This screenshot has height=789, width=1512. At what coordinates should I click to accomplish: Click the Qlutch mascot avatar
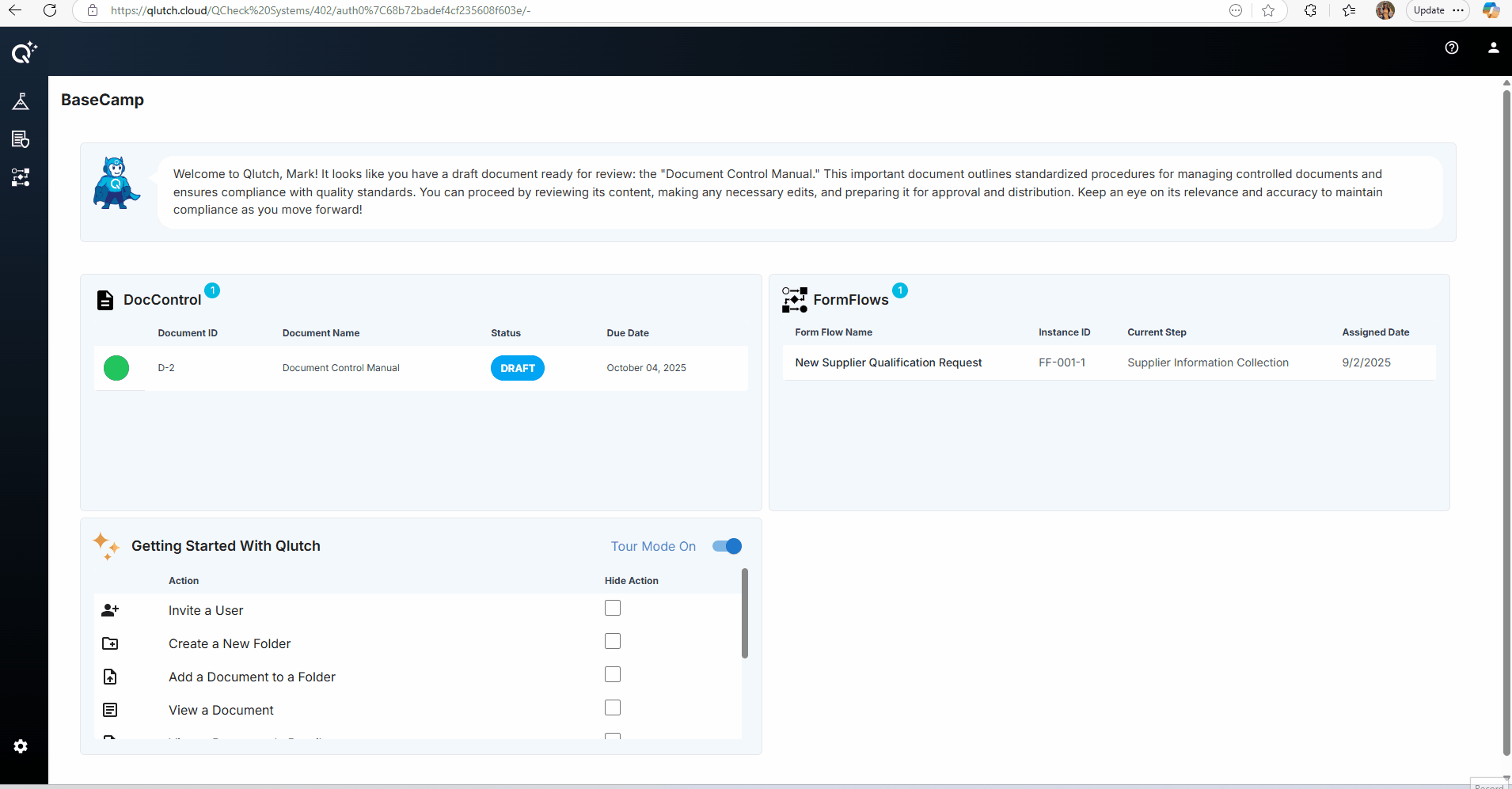(116, 183)
